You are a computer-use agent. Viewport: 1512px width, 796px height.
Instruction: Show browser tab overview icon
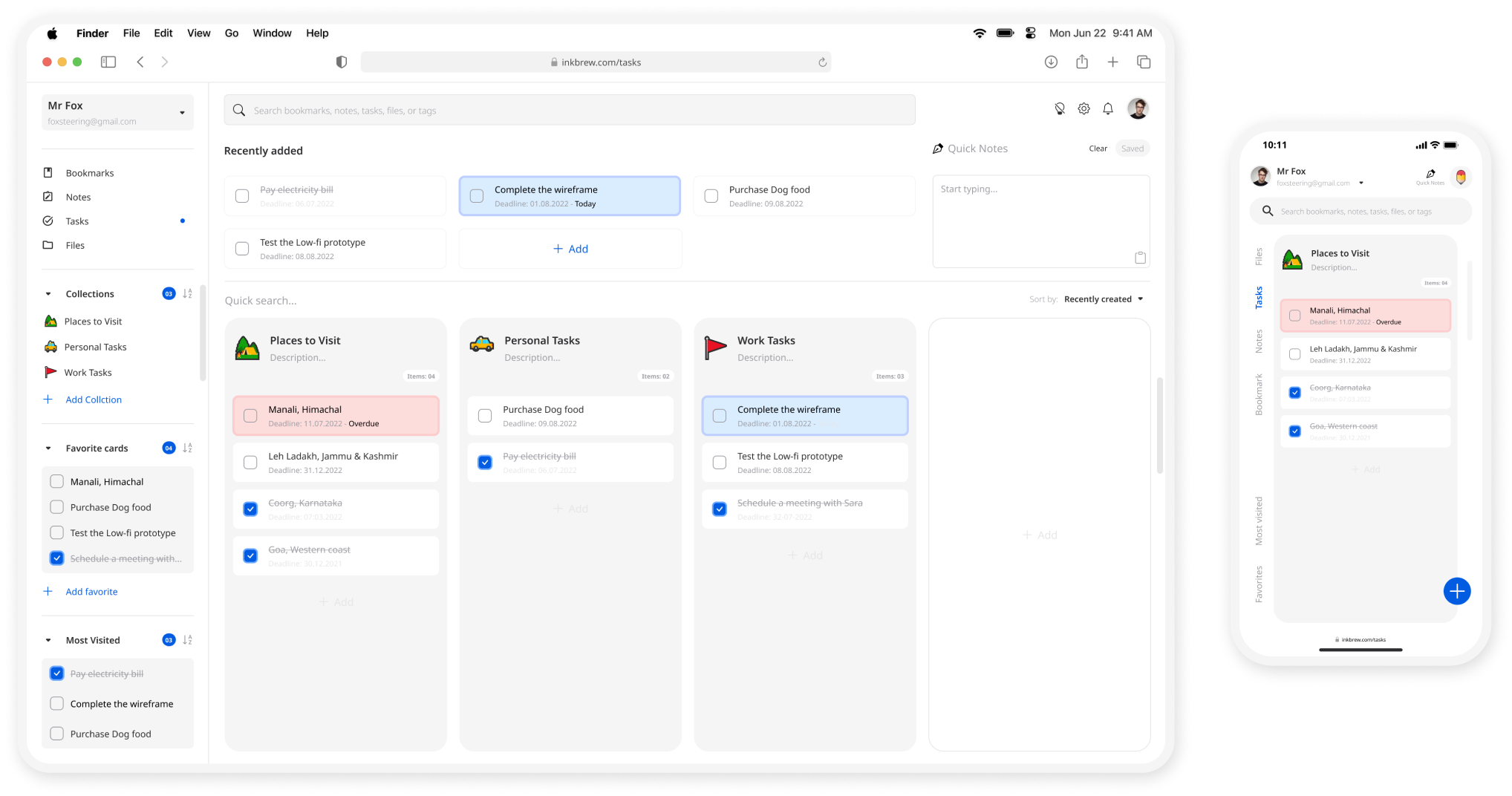tap(1144, 62)
